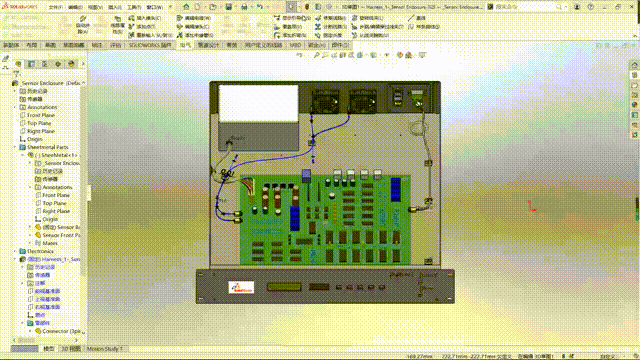Click the Edit Appearance color ball icon
This screenshot has height=360, width=640.
[x=400, y=55]
